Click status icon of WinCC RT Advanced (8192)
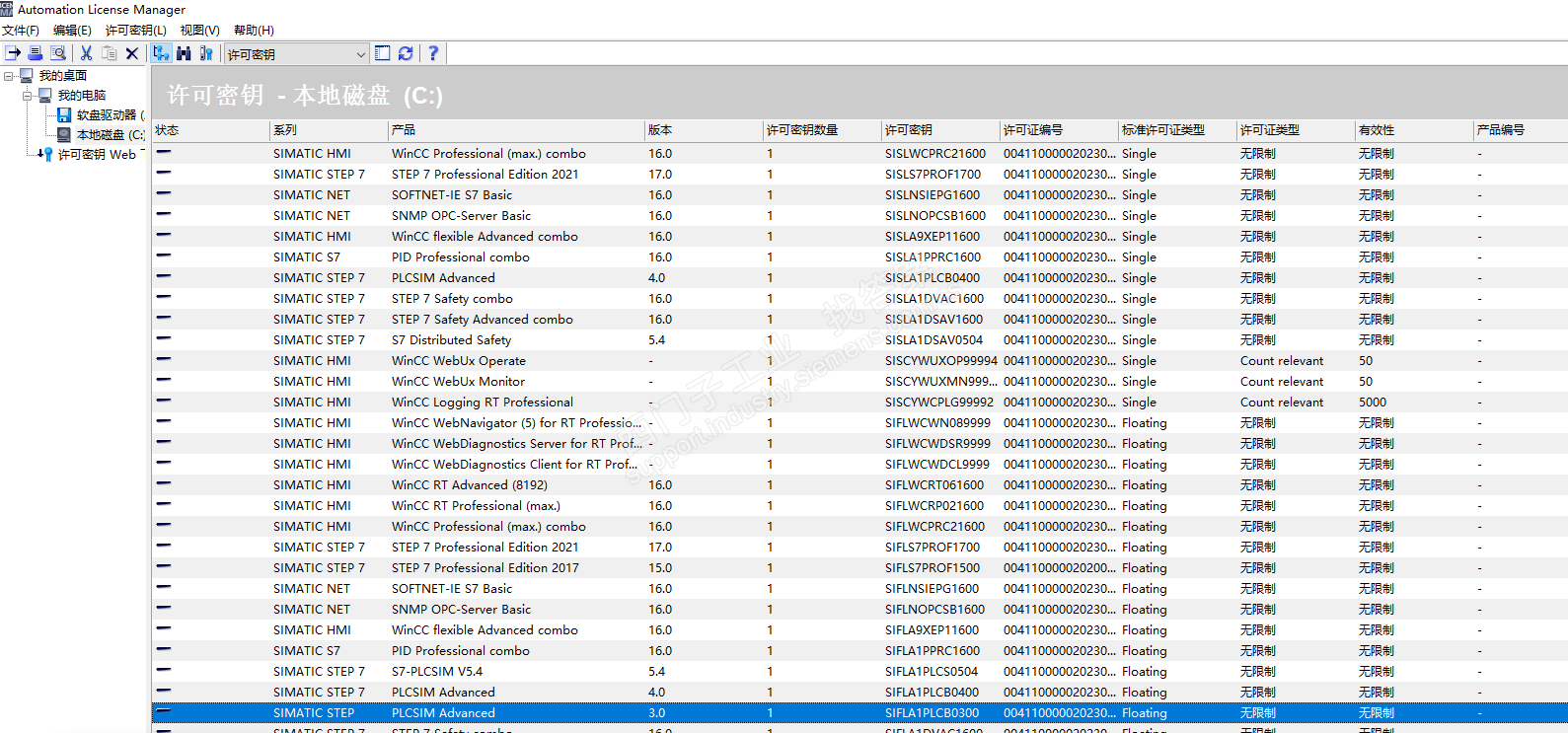The image size is (1568, 733). pos(164,483)
